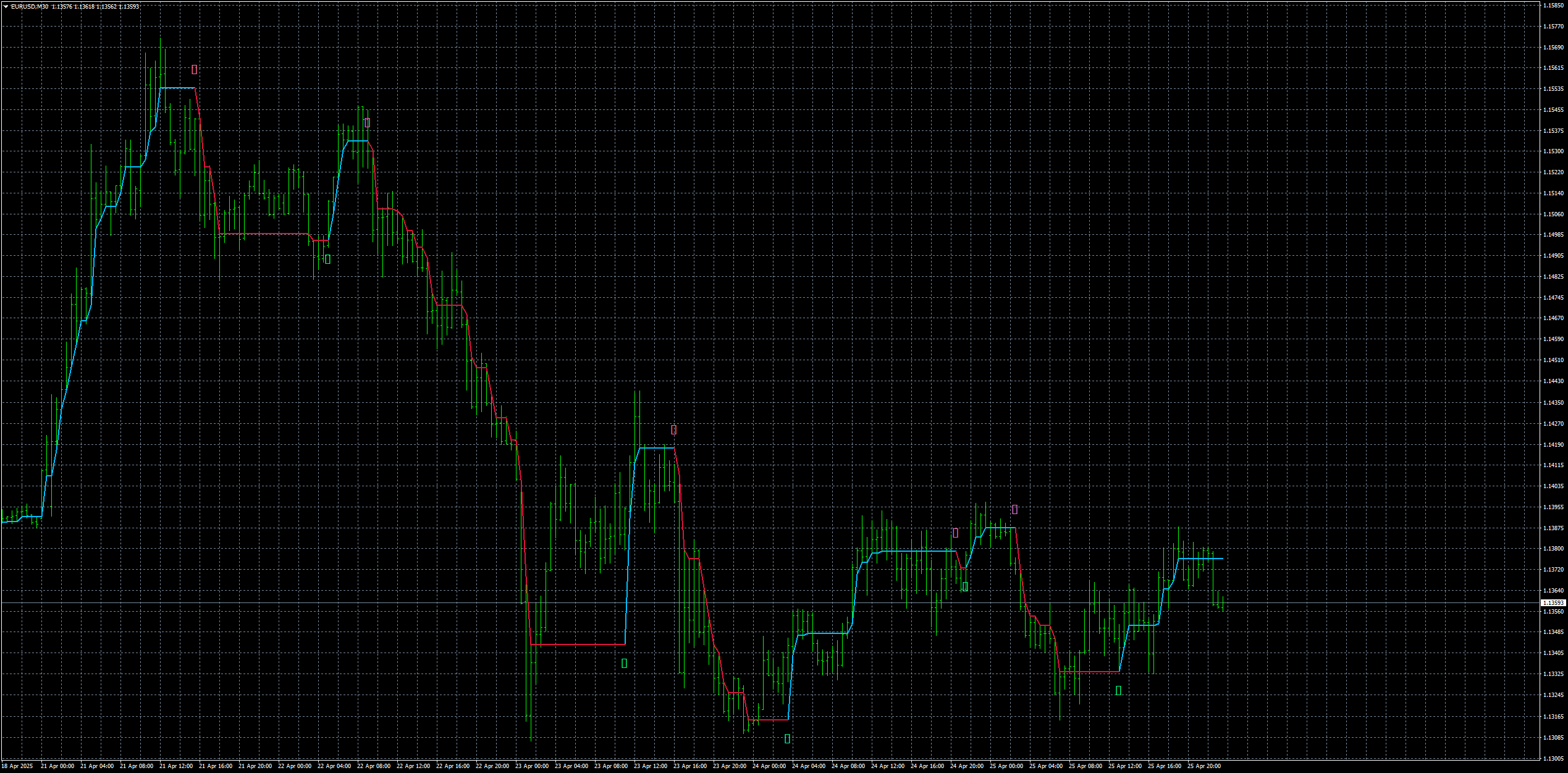This screenshot has height=773, width=1568.
Task: Click the 1.13800 price scale label
Action: click(1553, 549)
